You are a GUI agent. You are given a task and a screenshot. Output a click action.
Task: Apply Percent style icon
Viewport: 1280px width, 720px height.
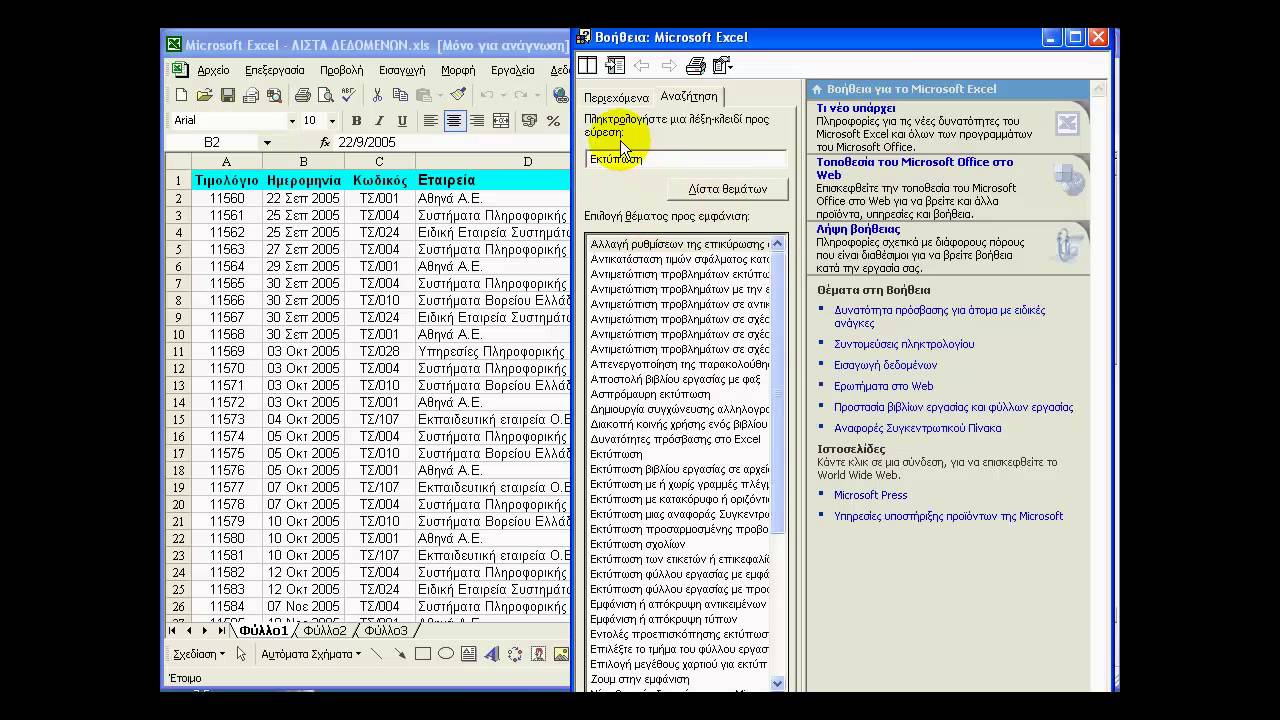click(x=553, y=120)
